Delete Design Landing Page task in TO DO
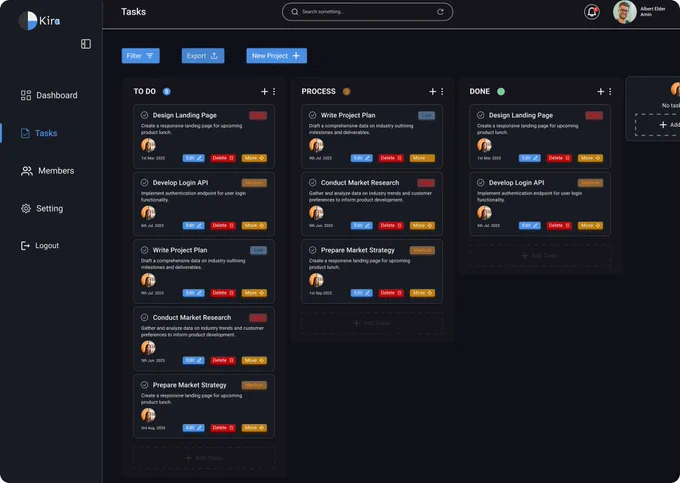The height and width of the screenshot is (483, 680). [x=223, y=158]
